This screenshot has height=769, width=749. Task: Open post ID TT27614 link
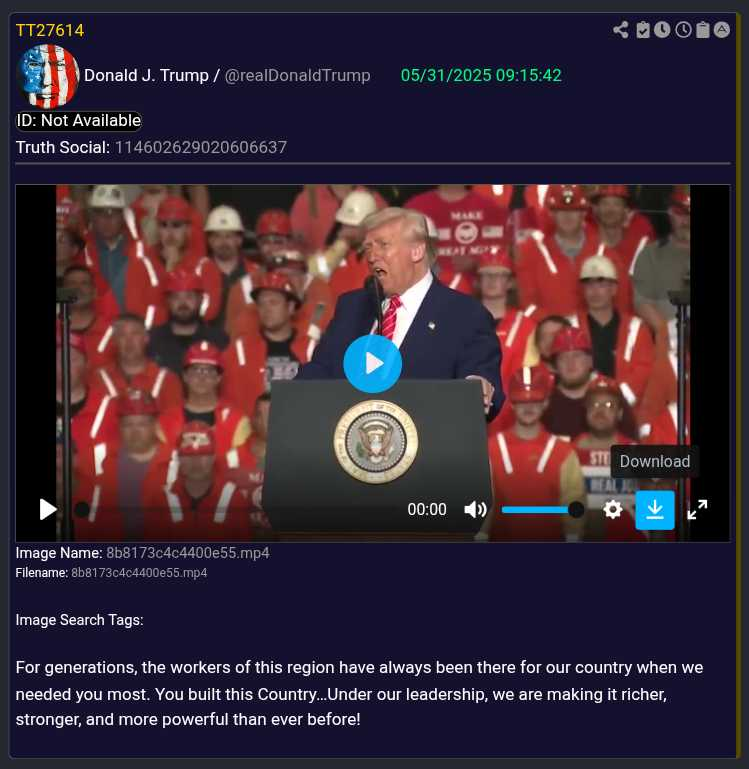(x=50, y=30)
